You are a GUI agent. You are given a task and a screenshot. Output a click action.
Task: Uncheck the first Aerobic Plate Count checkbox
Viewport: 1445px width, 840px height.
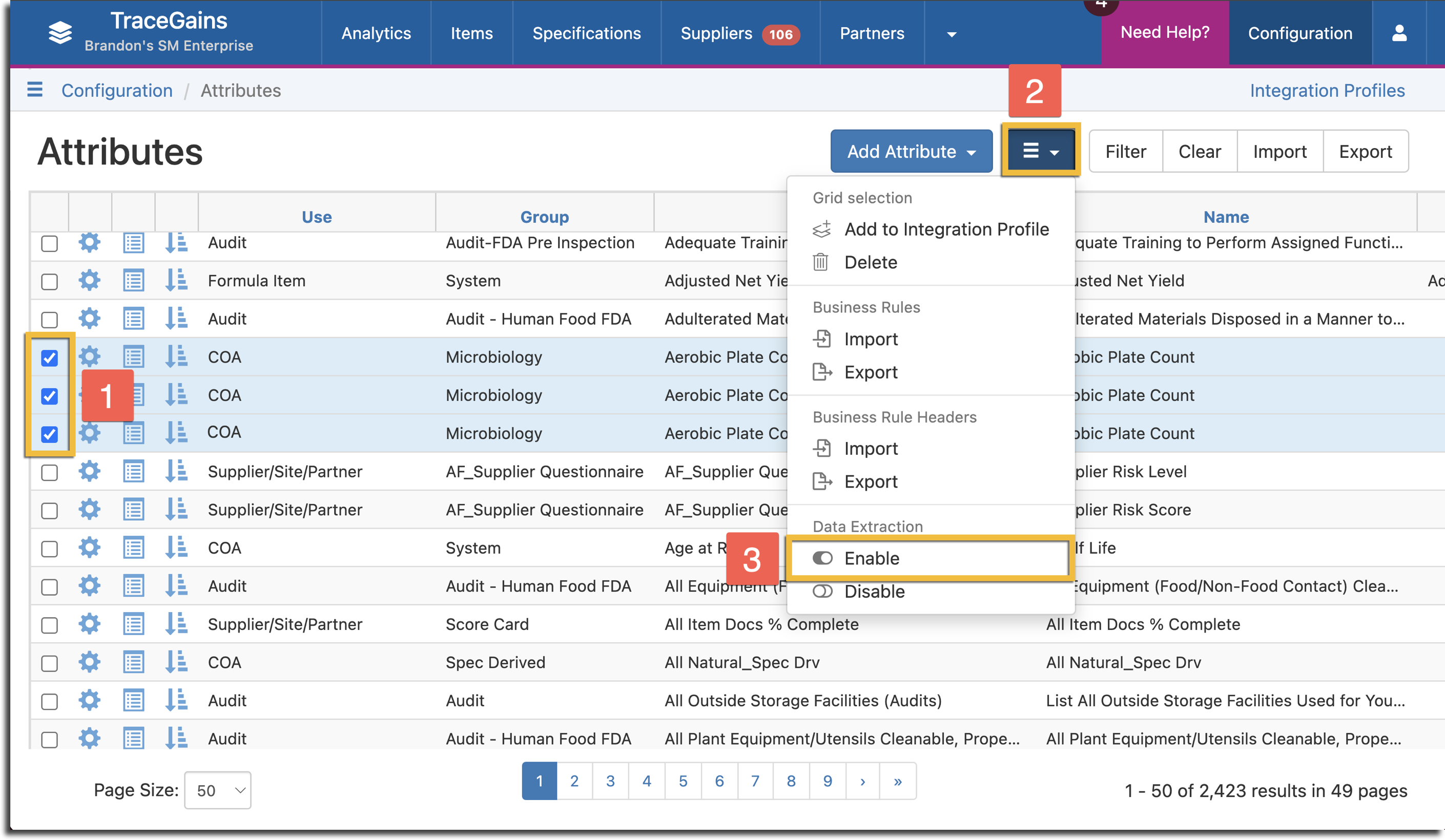(50, 358)
